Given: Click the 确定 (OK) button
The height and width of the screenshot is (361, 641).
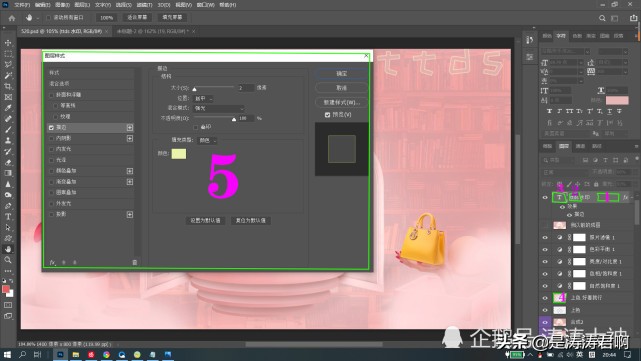Looking at the screenshot, I should 342,74.
